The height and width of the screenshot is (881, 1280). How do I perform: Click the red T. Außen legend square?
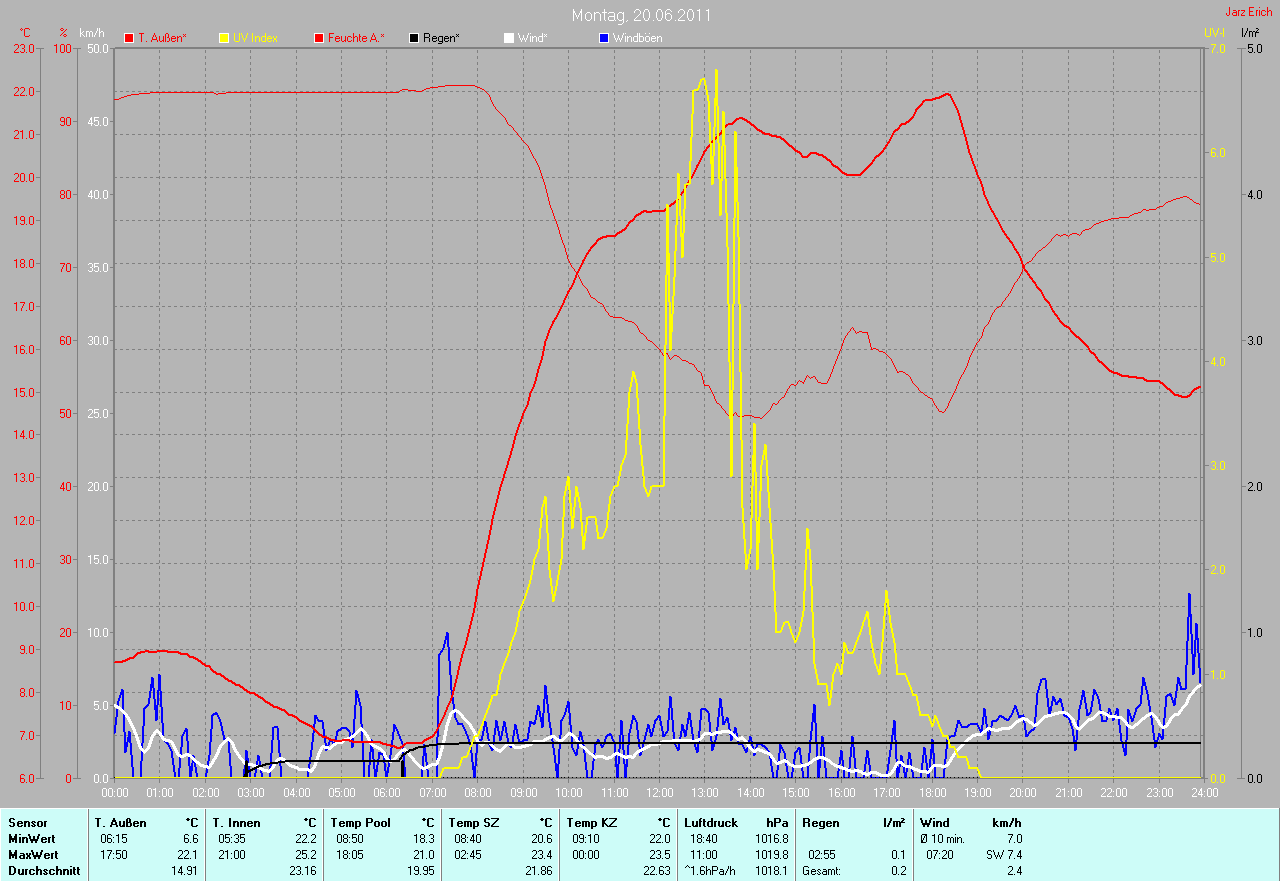click(129, 38)
